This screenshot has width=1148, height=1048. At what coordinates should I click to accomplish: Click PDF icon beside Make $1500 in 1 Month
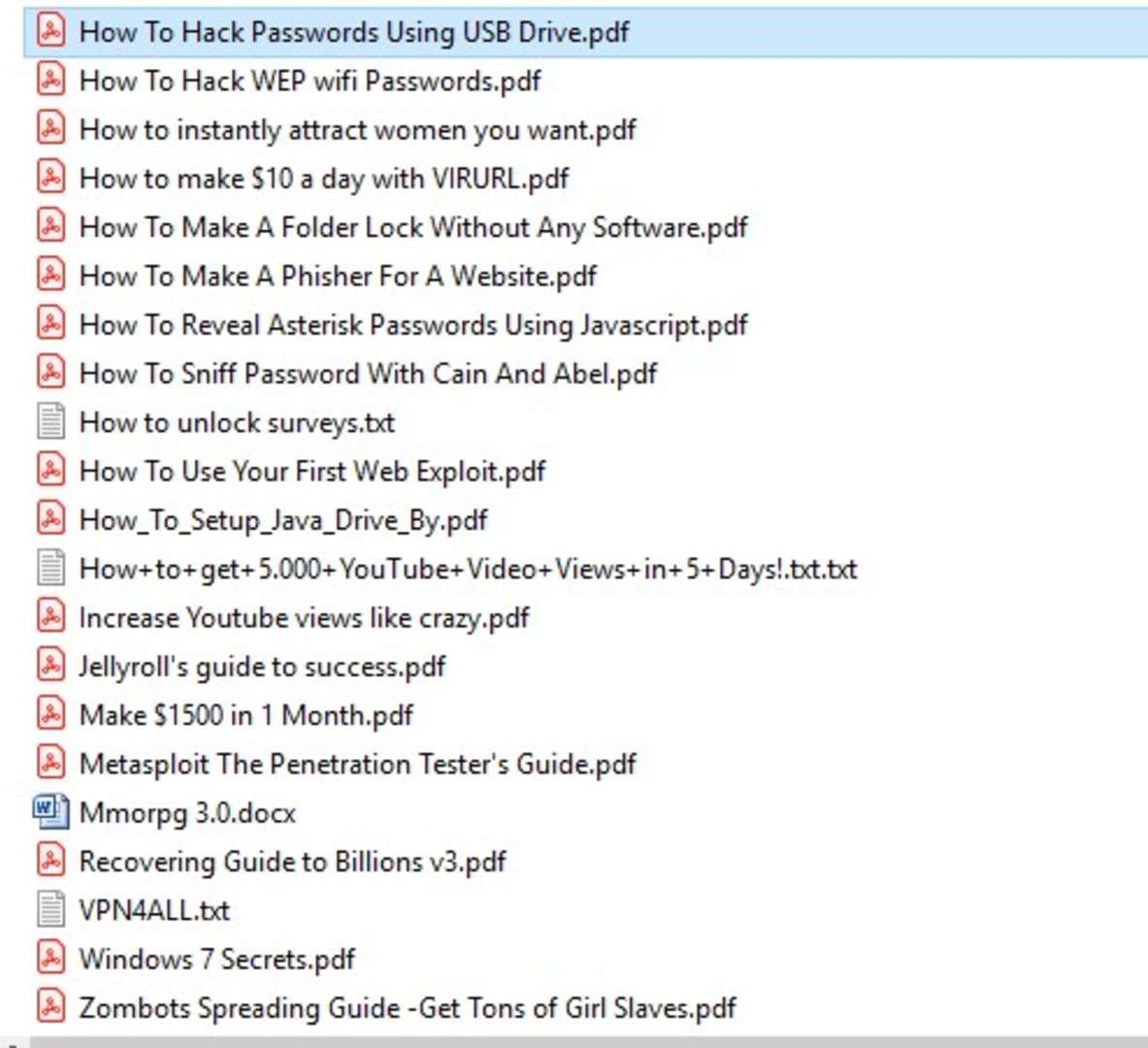[50, 714]
